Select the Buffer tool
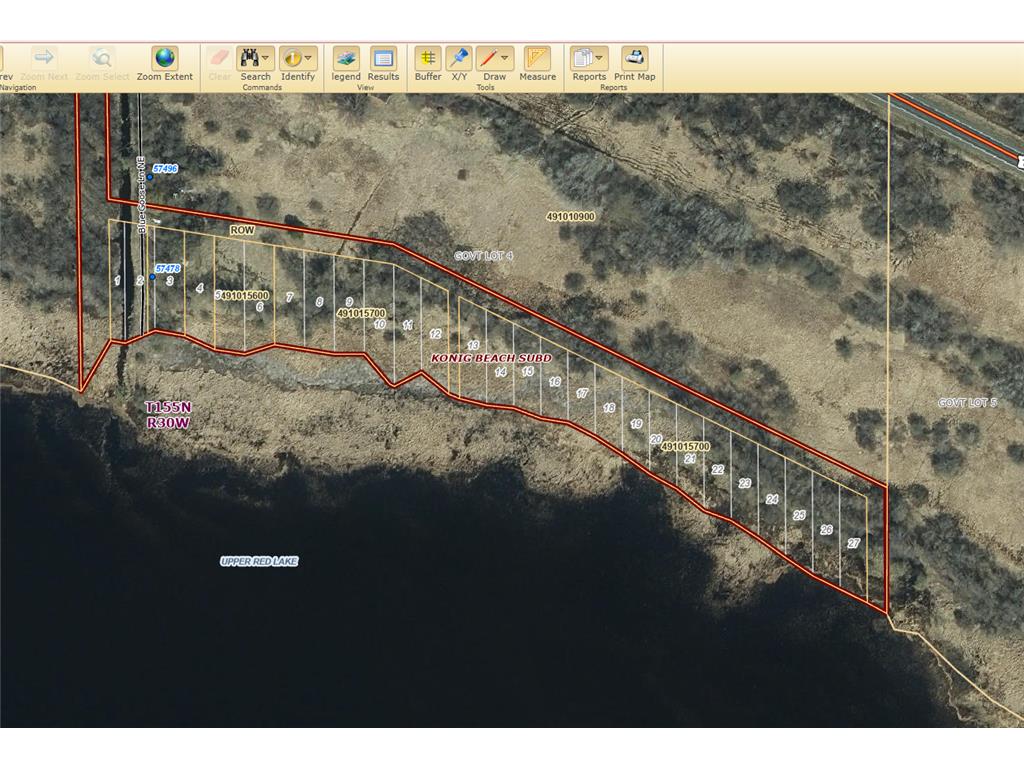 click(428, 59)
